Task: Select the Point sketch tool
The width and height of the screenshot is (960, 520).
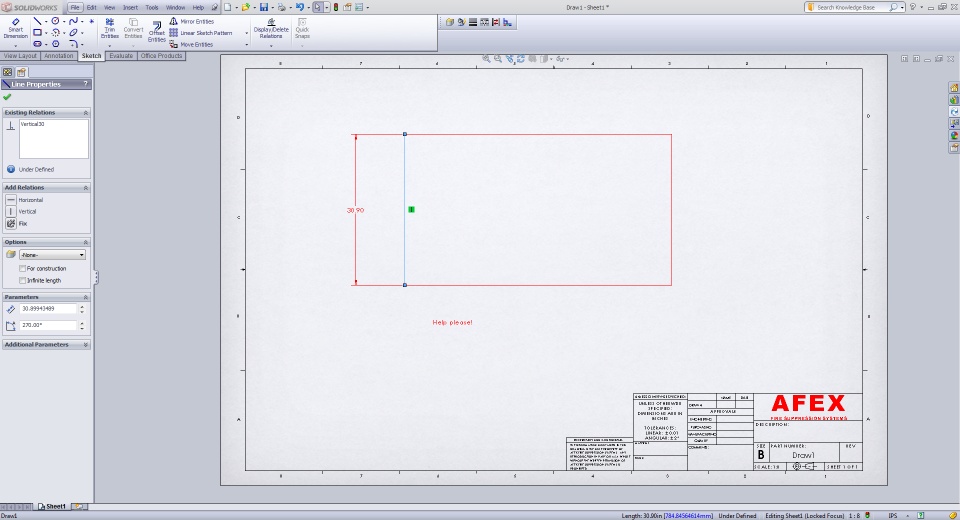Action: coord(91,21)
